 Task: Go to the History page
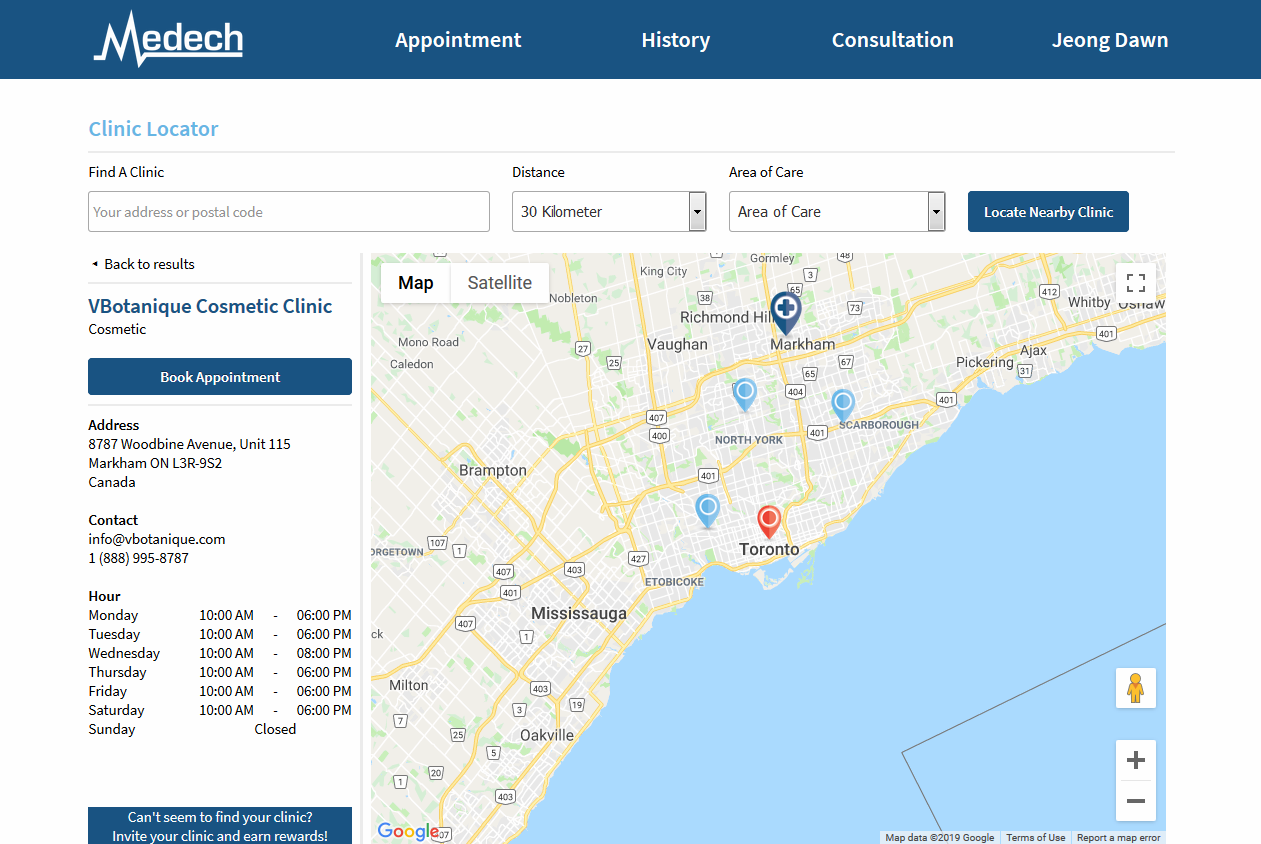click(675, 40)
